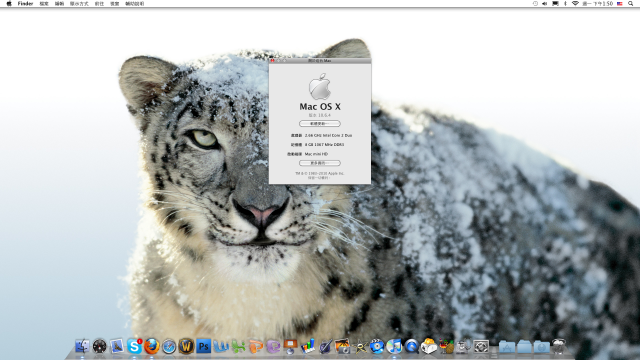Open World of Warcraft dock icon
This screenshot has height=360, width=640.
click(x=186, y=346)
